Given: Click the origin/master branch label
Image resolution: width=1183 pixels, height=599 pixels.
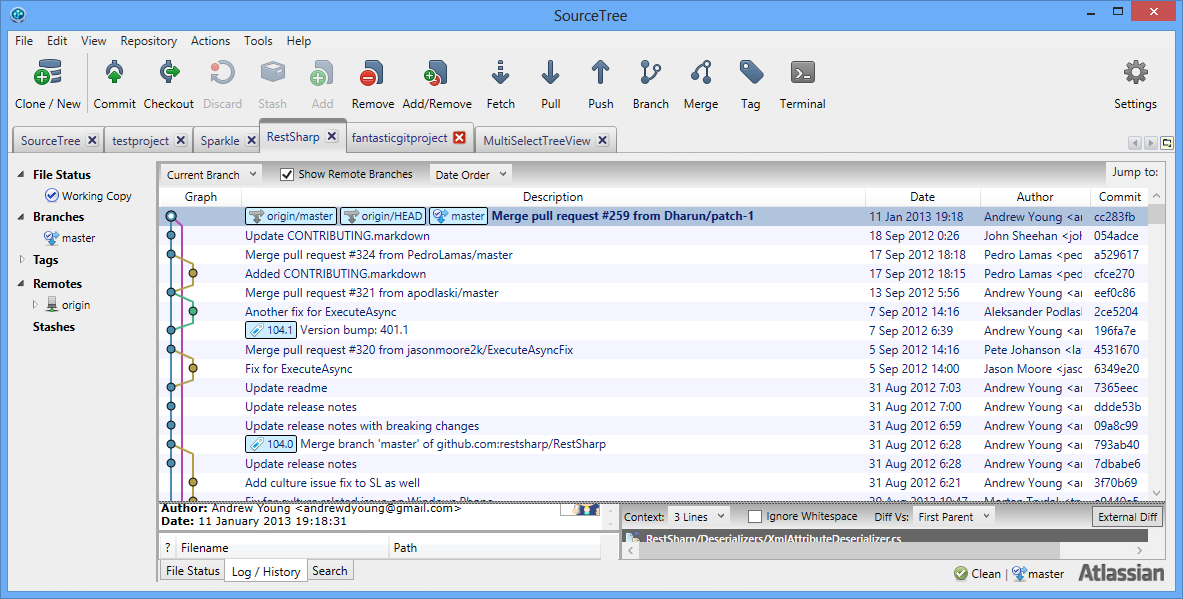Looking at the screenshot, I should [291, 217].
